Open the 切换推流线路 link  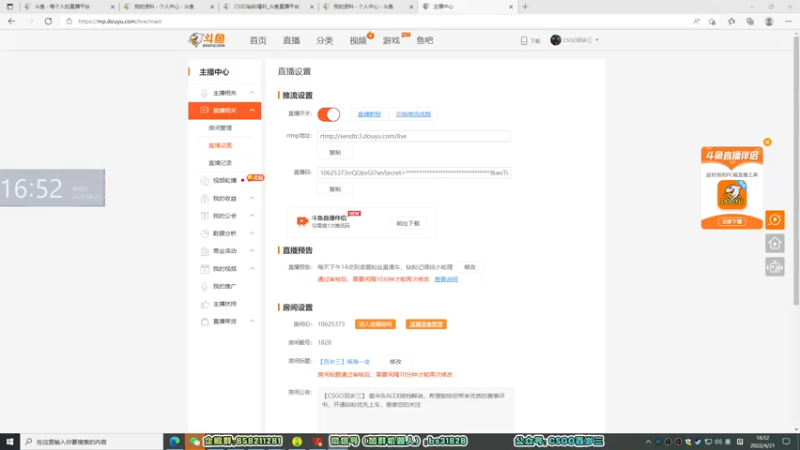tap(413, 114)
